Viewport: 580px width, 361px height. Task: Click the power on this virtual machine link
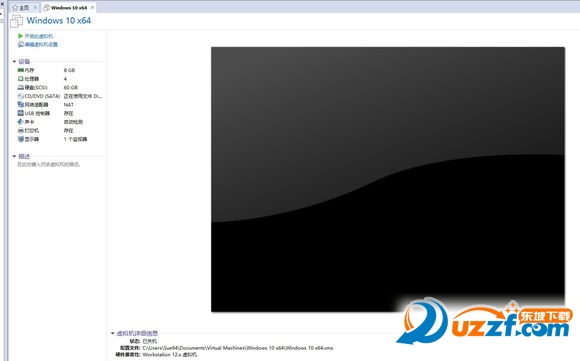coord(39,36)
